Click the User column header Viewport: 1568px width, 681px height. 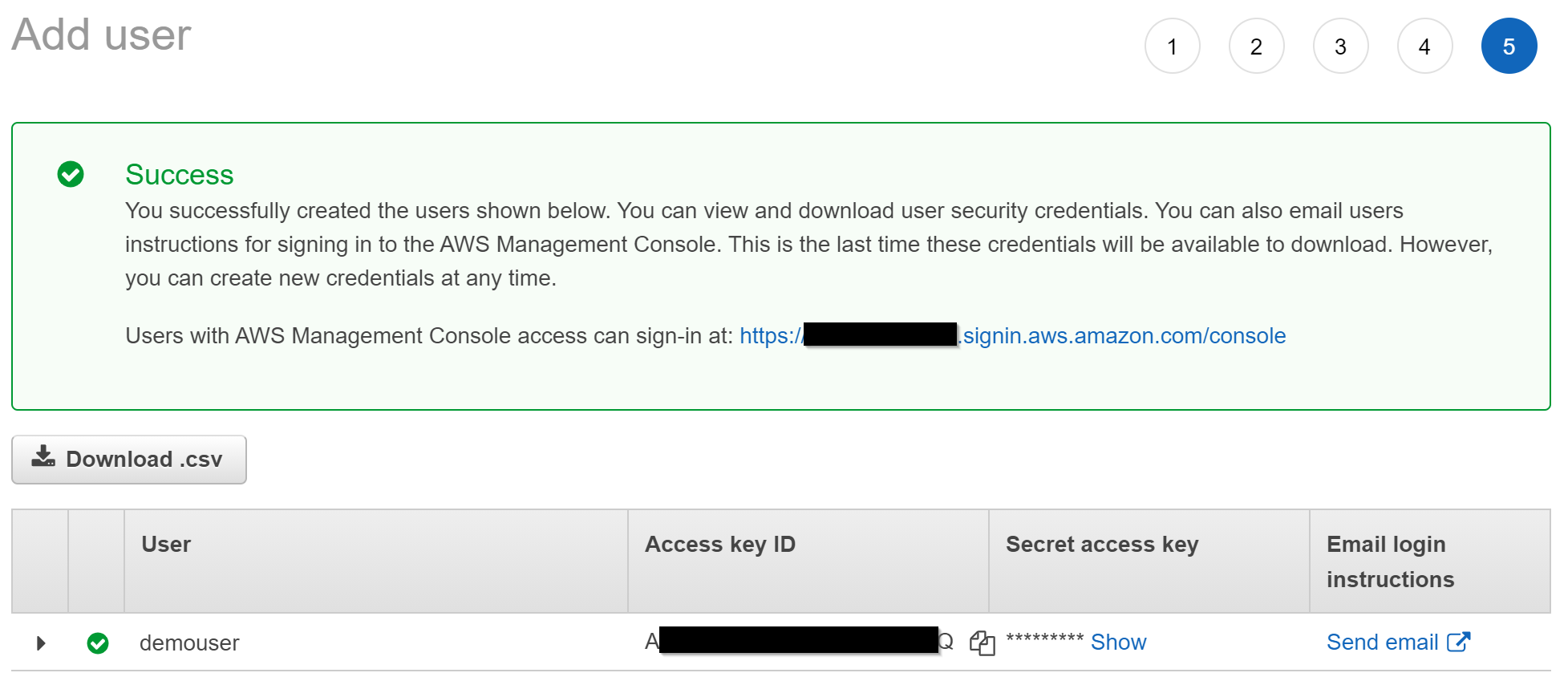(x=165, y=544)
